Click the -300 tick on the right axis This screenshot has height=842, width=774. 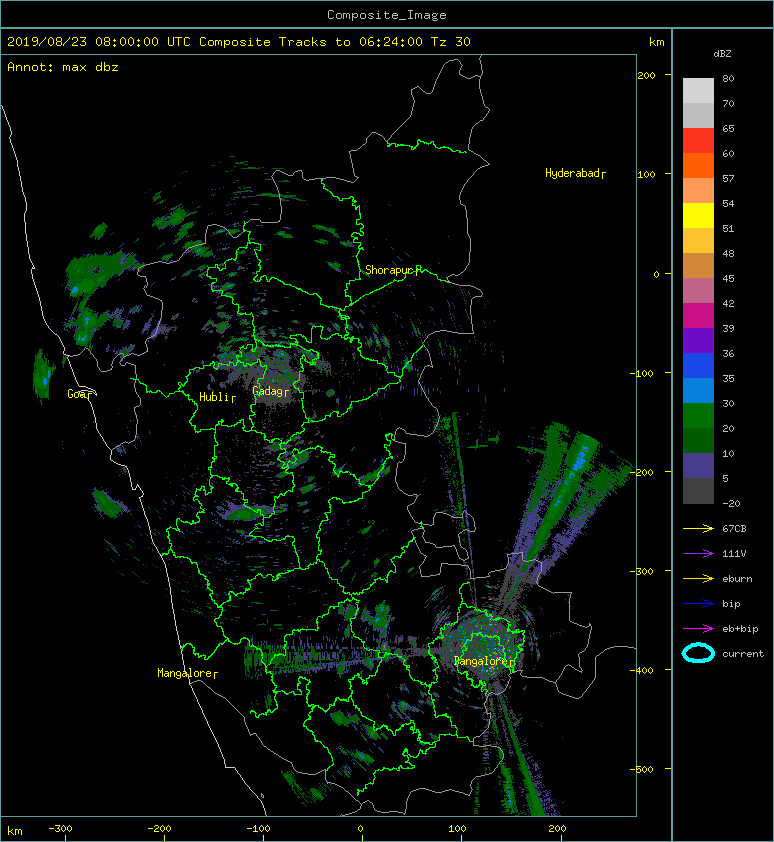(x=641, y=571)
